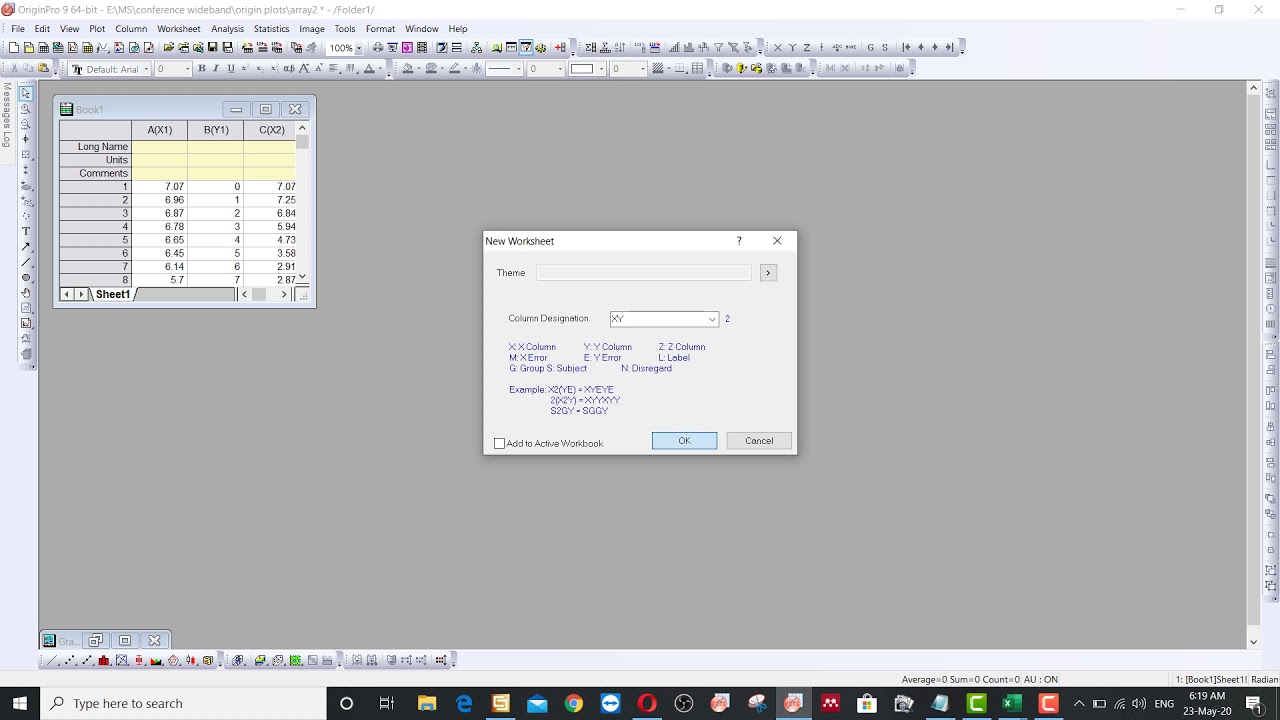
Task: Select the Line drawing tool
Action: [x=26, y=262]
